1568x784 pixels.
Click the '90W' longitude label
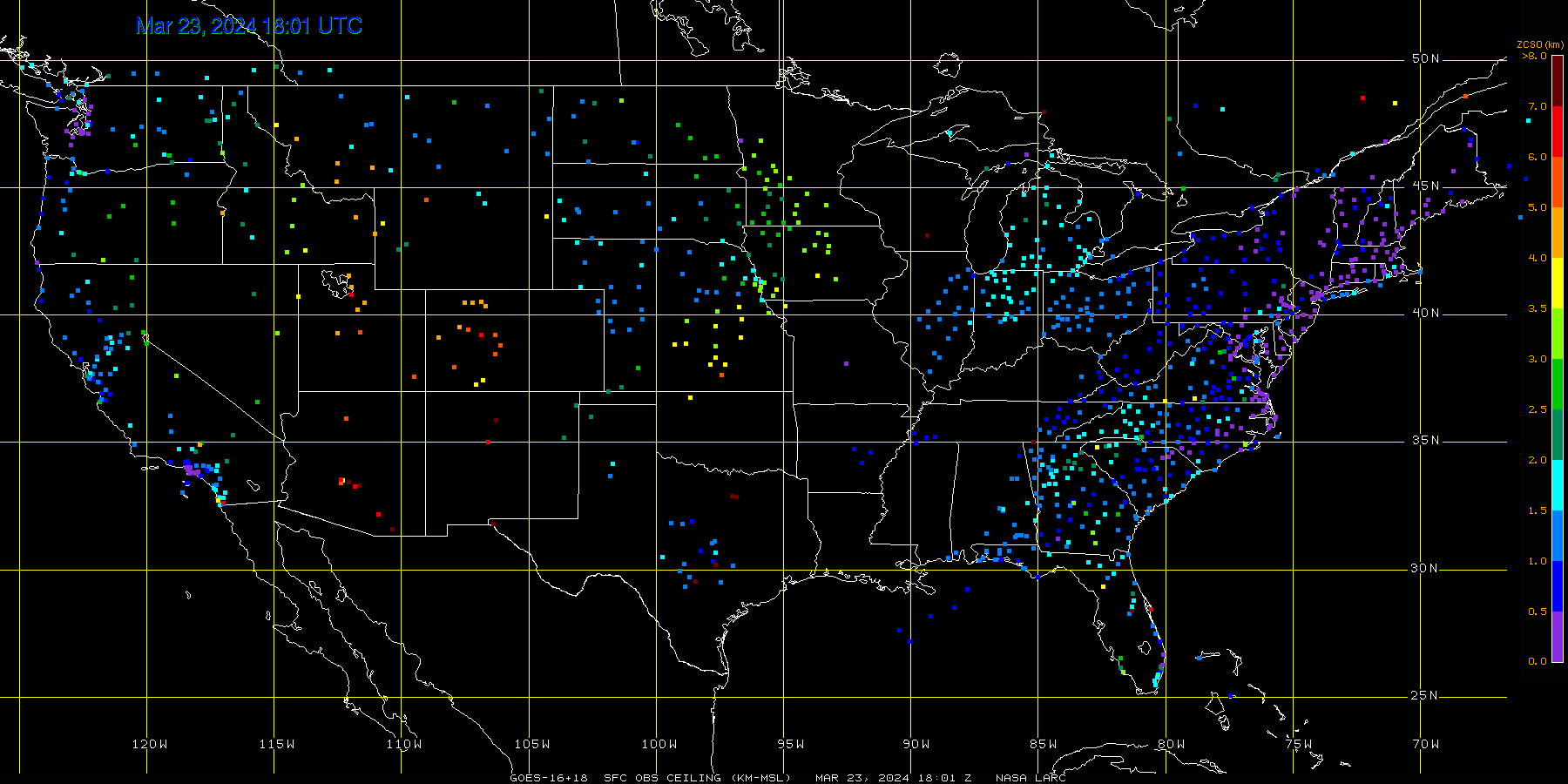pos(916,744)
